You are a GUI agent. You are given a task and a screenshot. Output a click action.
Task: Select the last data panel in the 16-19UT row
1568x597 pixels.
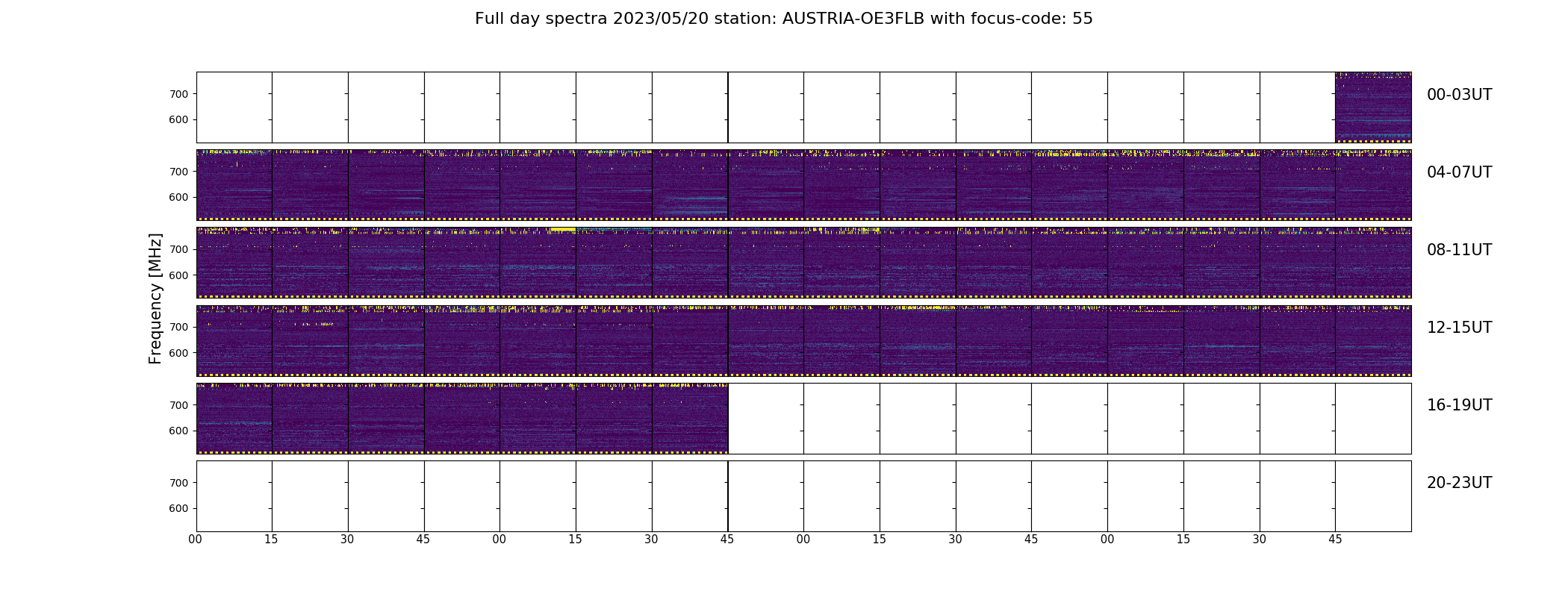tap(690, 419)
